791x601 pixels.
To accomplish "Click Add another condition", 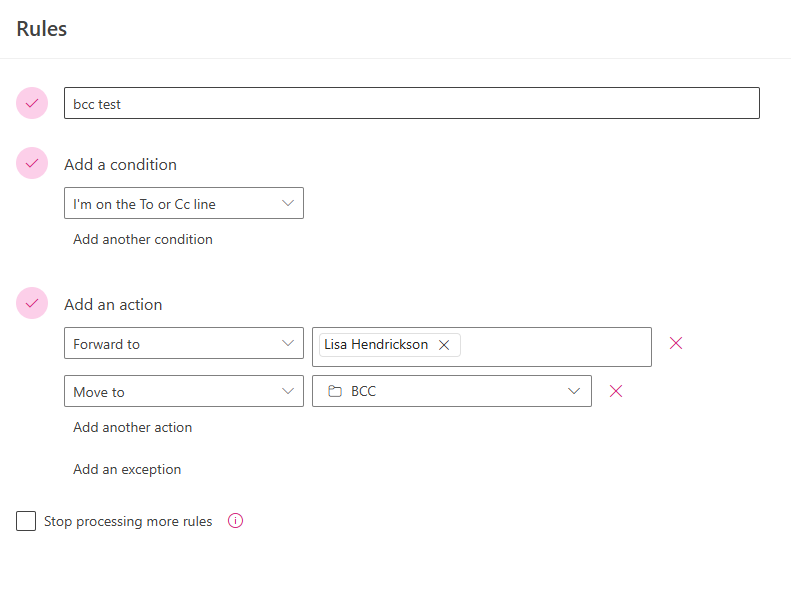I will tap(143, 239).
